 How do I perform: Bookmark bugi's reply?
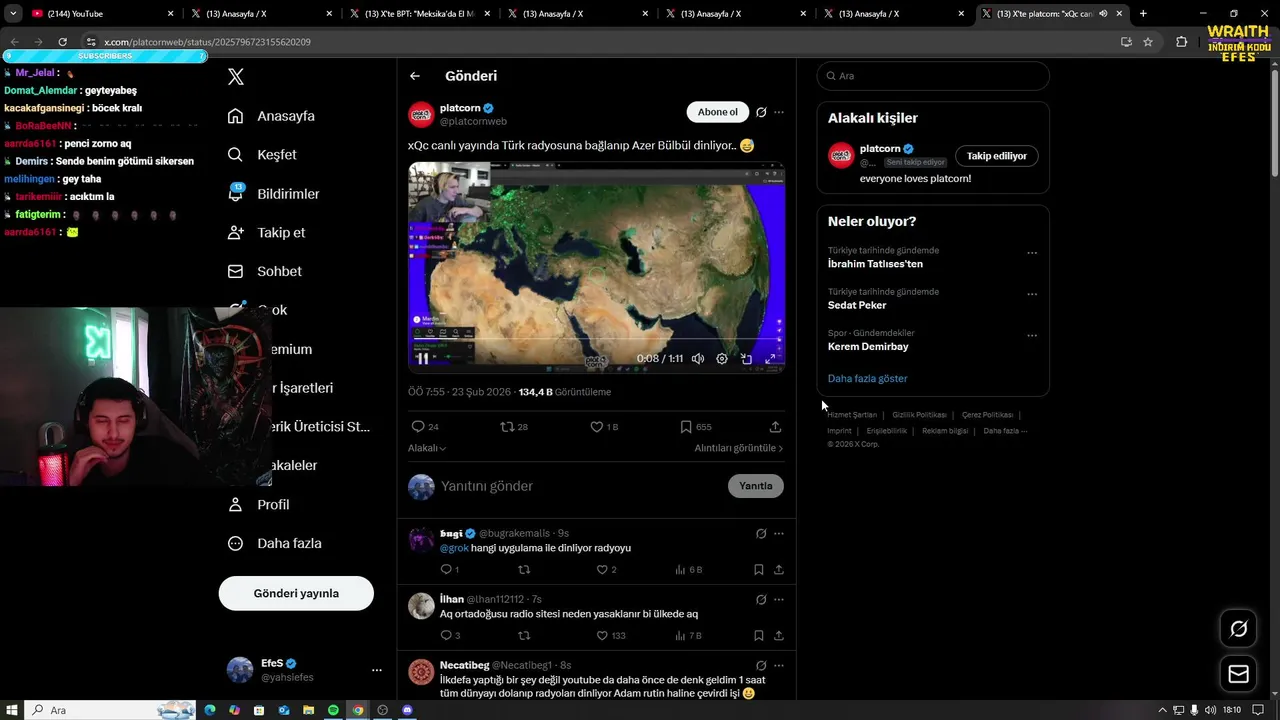pyautogui.click(x=758, y=570)
